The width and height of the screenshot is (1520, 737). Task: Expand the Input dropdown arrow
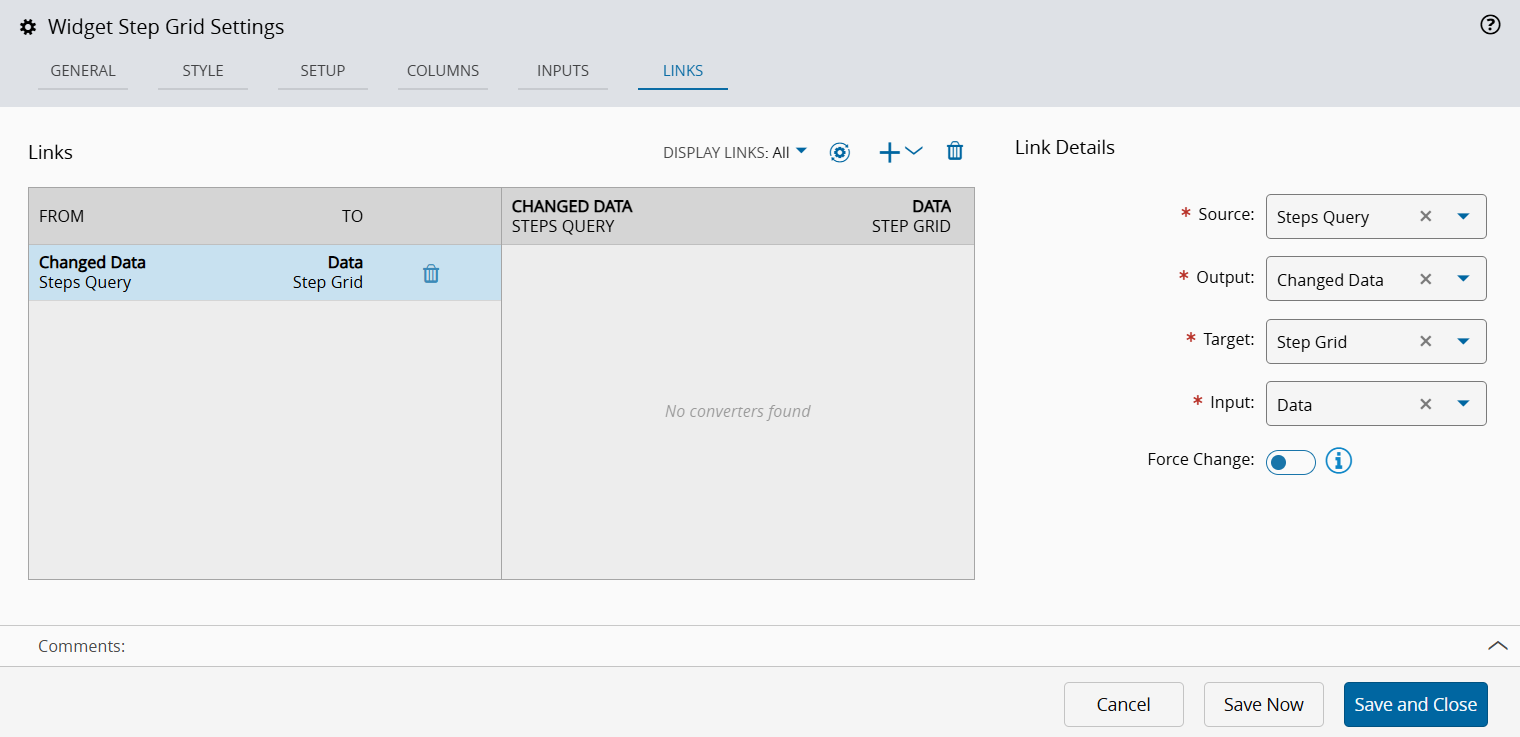coord(1463,404)
